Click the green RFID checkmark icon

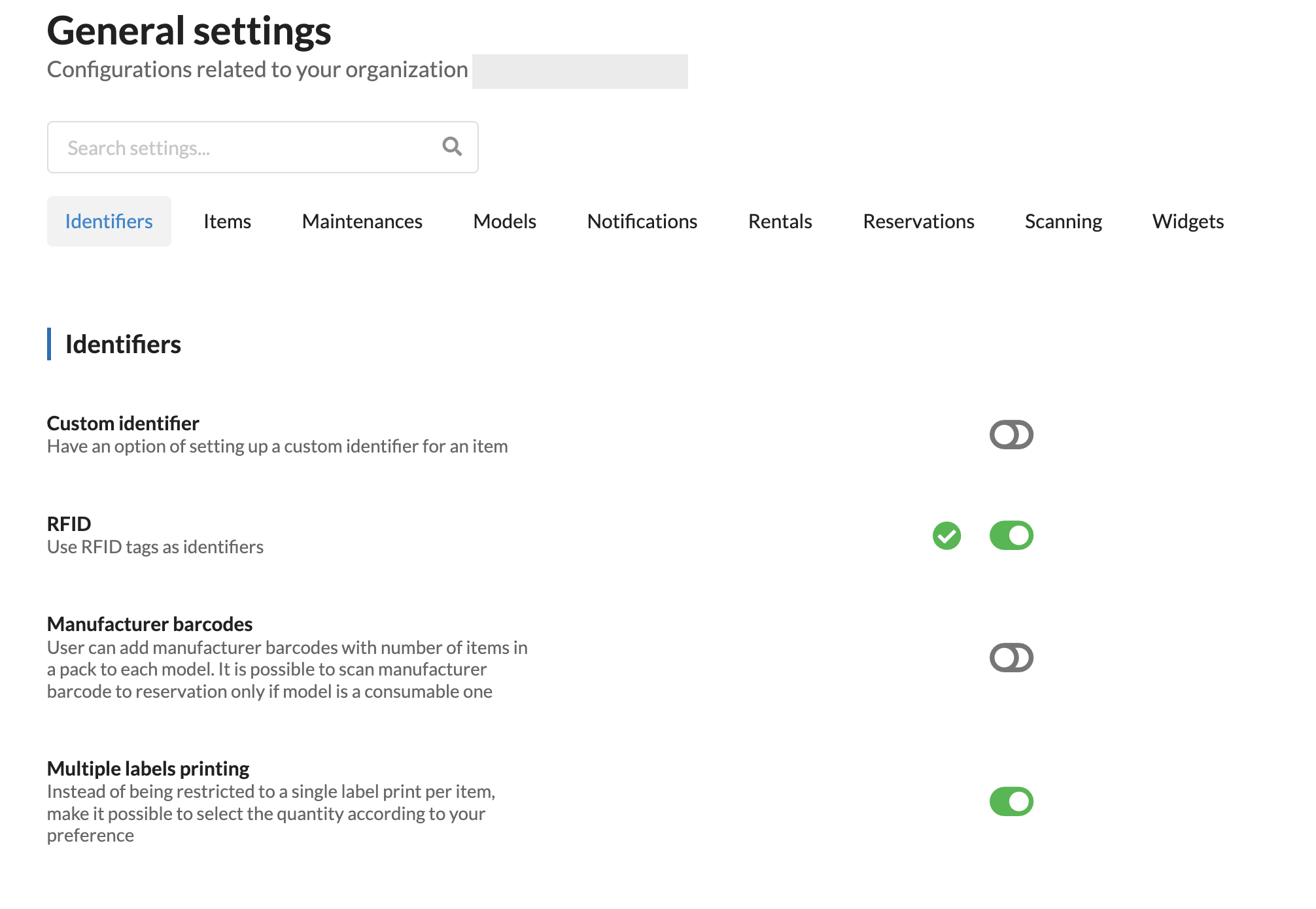click(x=946, y=536)
